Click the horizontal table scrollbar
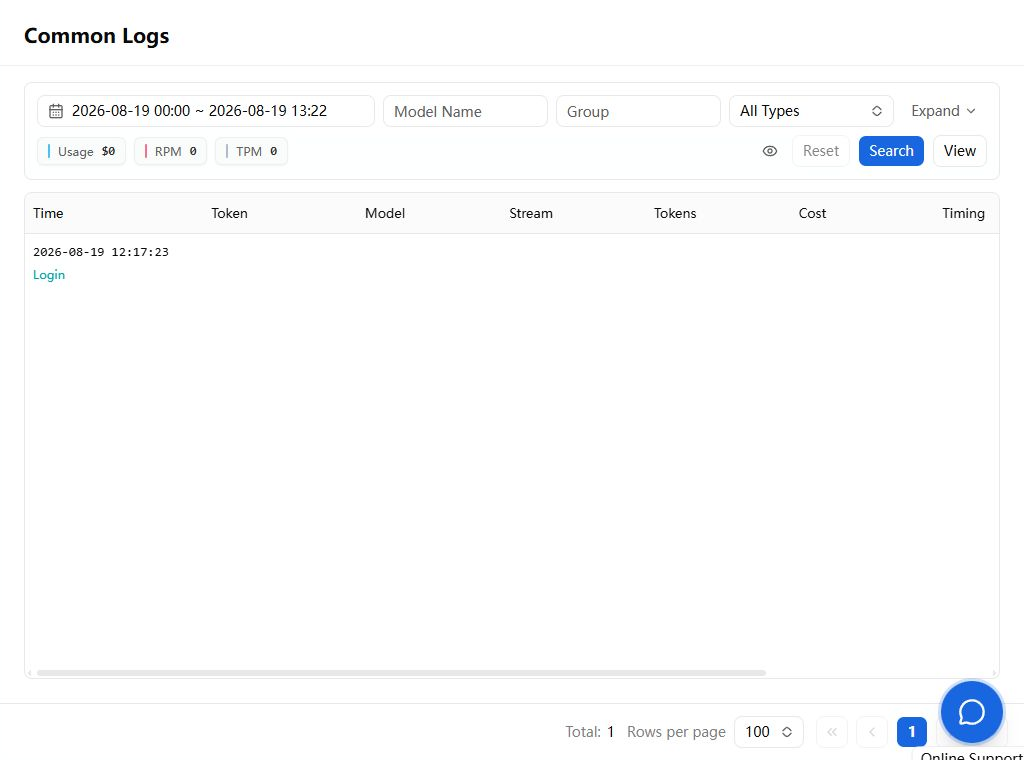The height and width of the screenshot is (760, 1024). point(401,673)
